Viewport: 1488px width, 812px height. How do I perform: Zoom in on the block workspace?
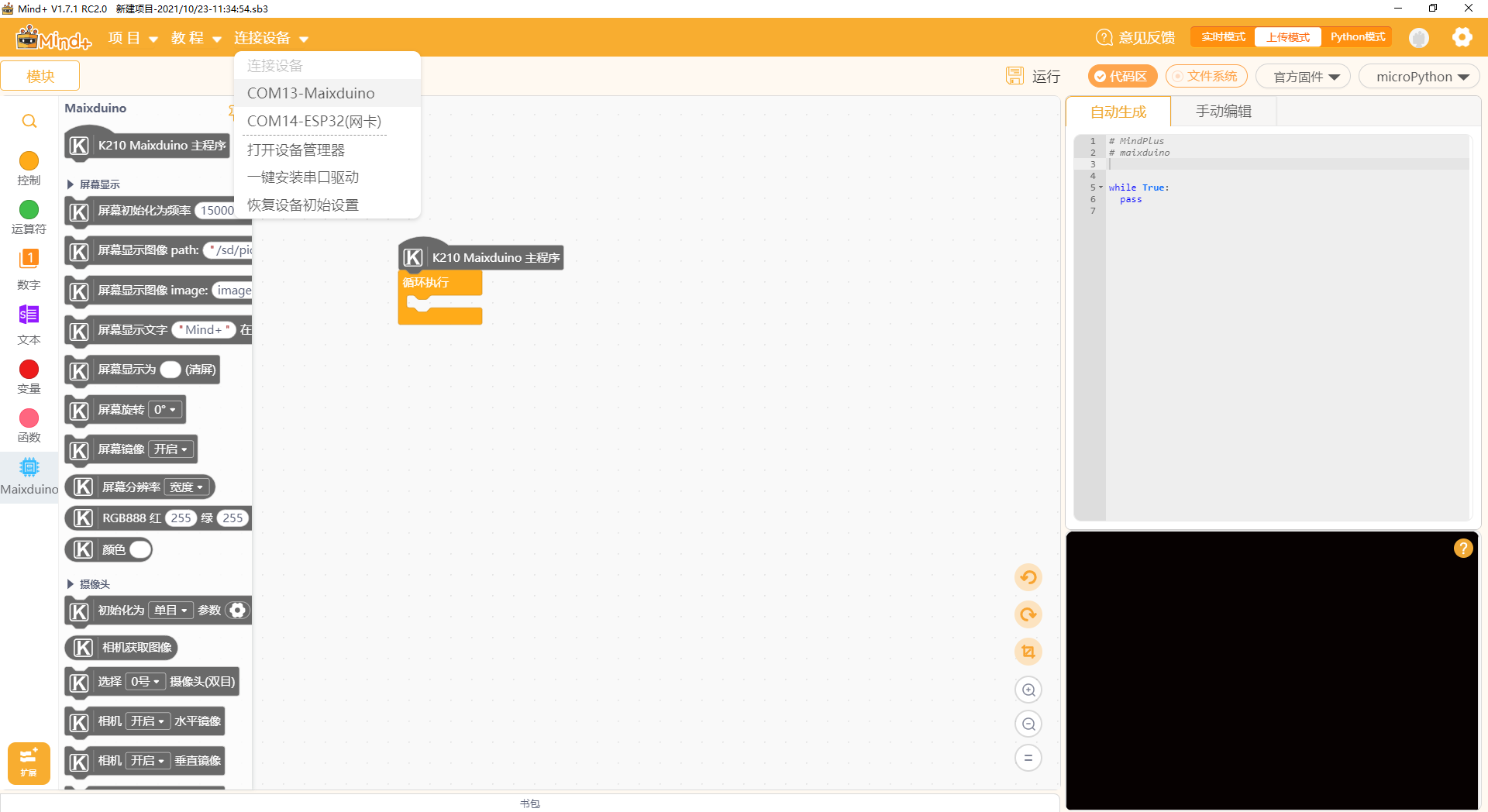coord(1028,690)
